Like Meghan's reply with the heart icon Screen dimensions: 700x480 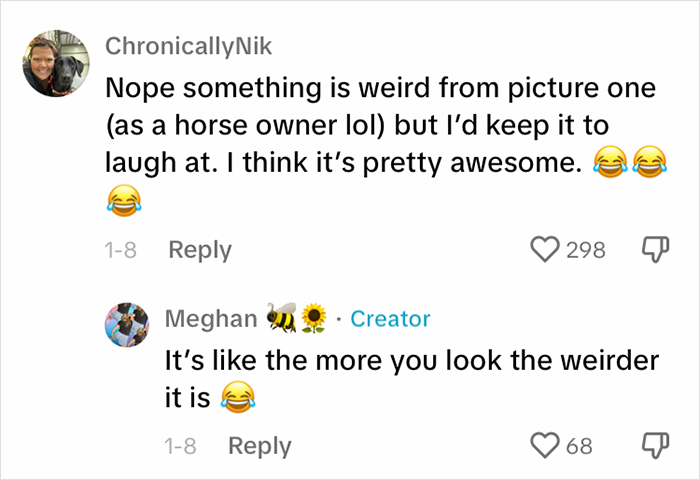point(545,445)
